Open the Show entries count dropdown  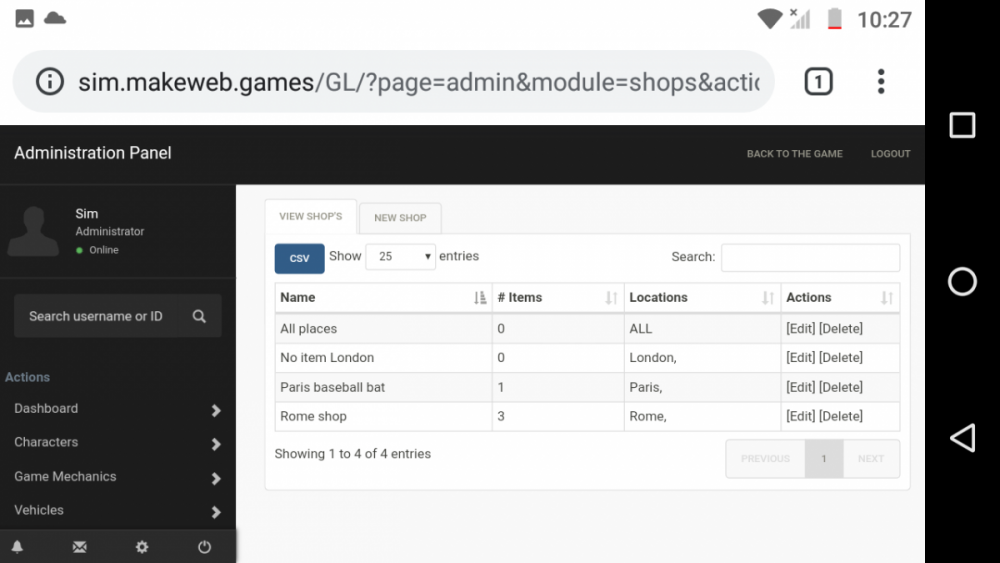tap(400, 257)
